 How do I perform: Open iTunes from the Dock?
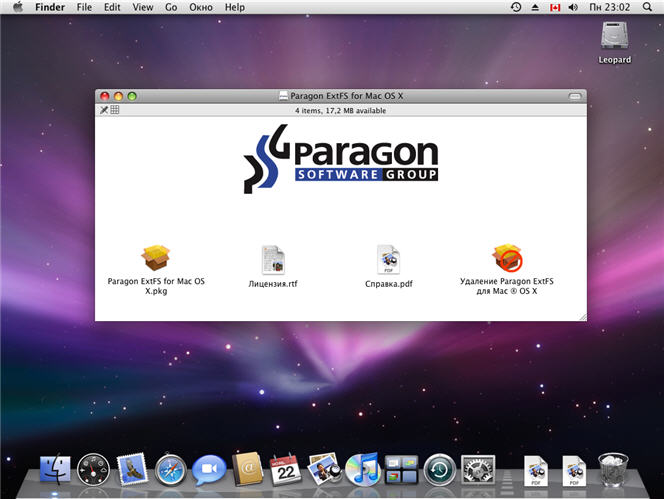362,469
